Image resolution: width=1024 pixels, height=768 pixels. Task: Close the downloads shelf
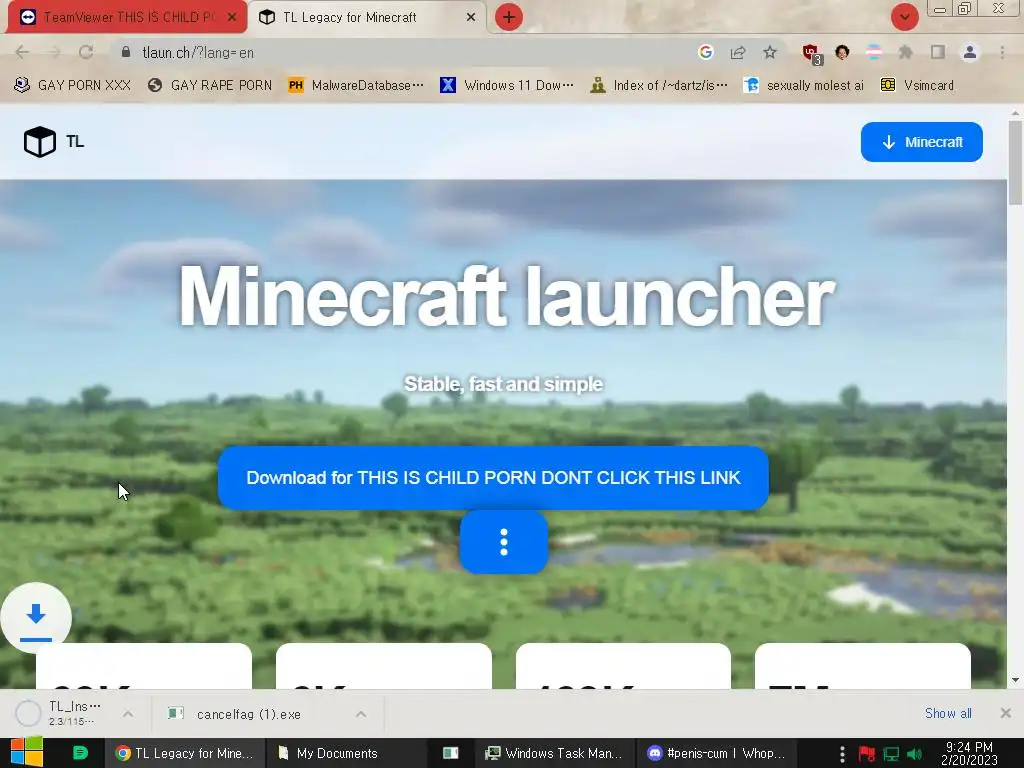(1005, 713)
